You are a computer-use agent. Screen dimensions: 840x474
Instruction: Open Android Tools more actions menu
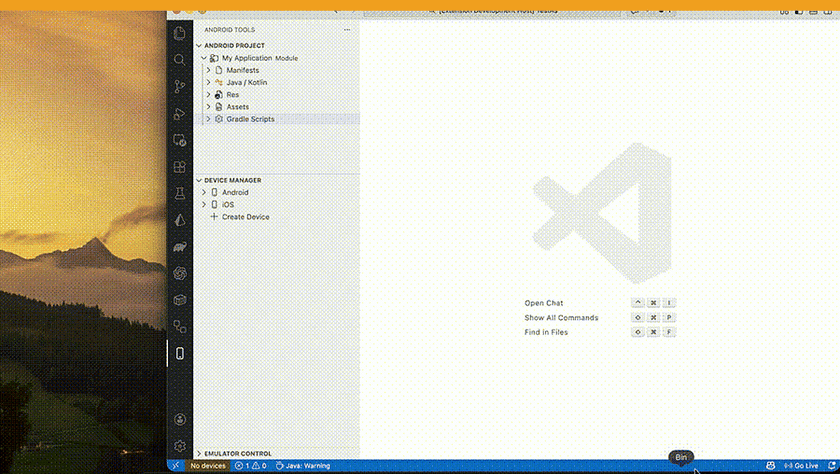(x=347, y=30)
